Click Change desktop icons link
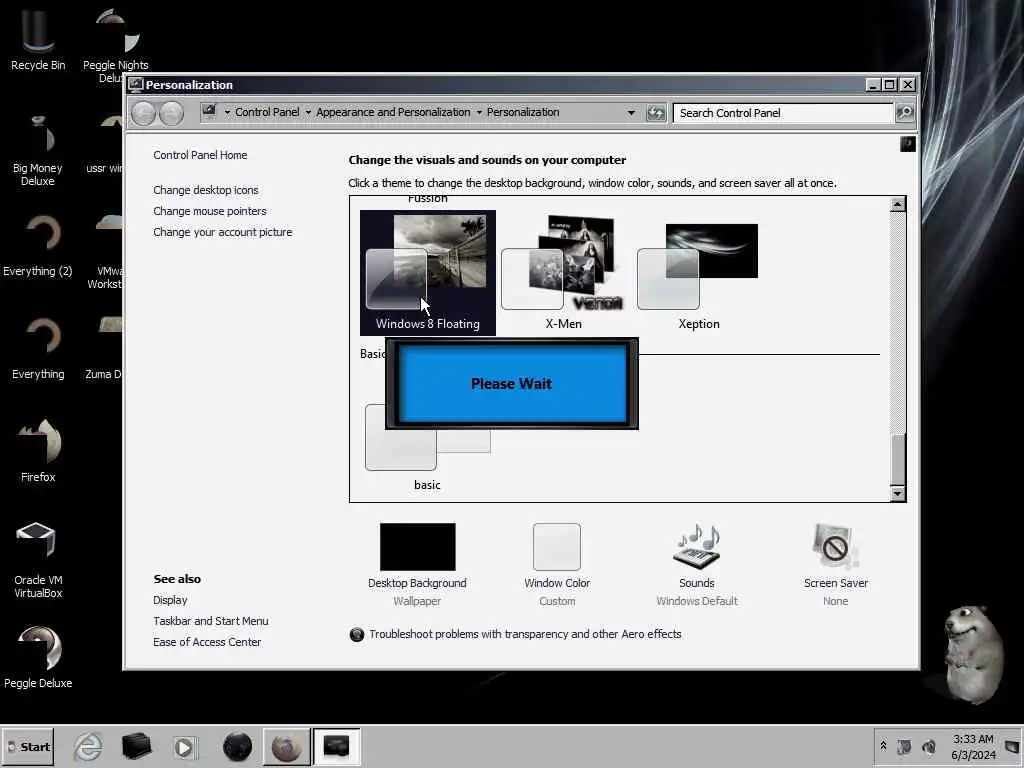 click(x=206, y=190)
